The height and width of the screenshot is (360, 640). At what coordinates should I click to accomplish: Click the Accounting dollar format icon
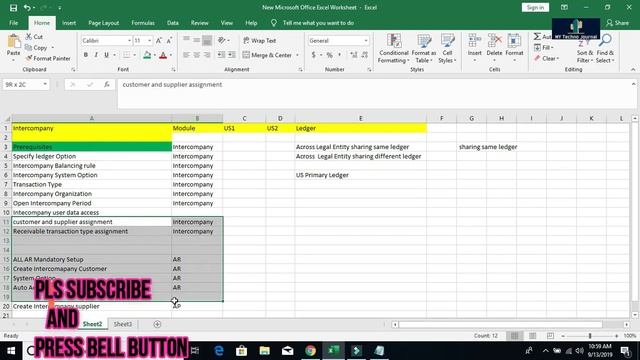313,55
